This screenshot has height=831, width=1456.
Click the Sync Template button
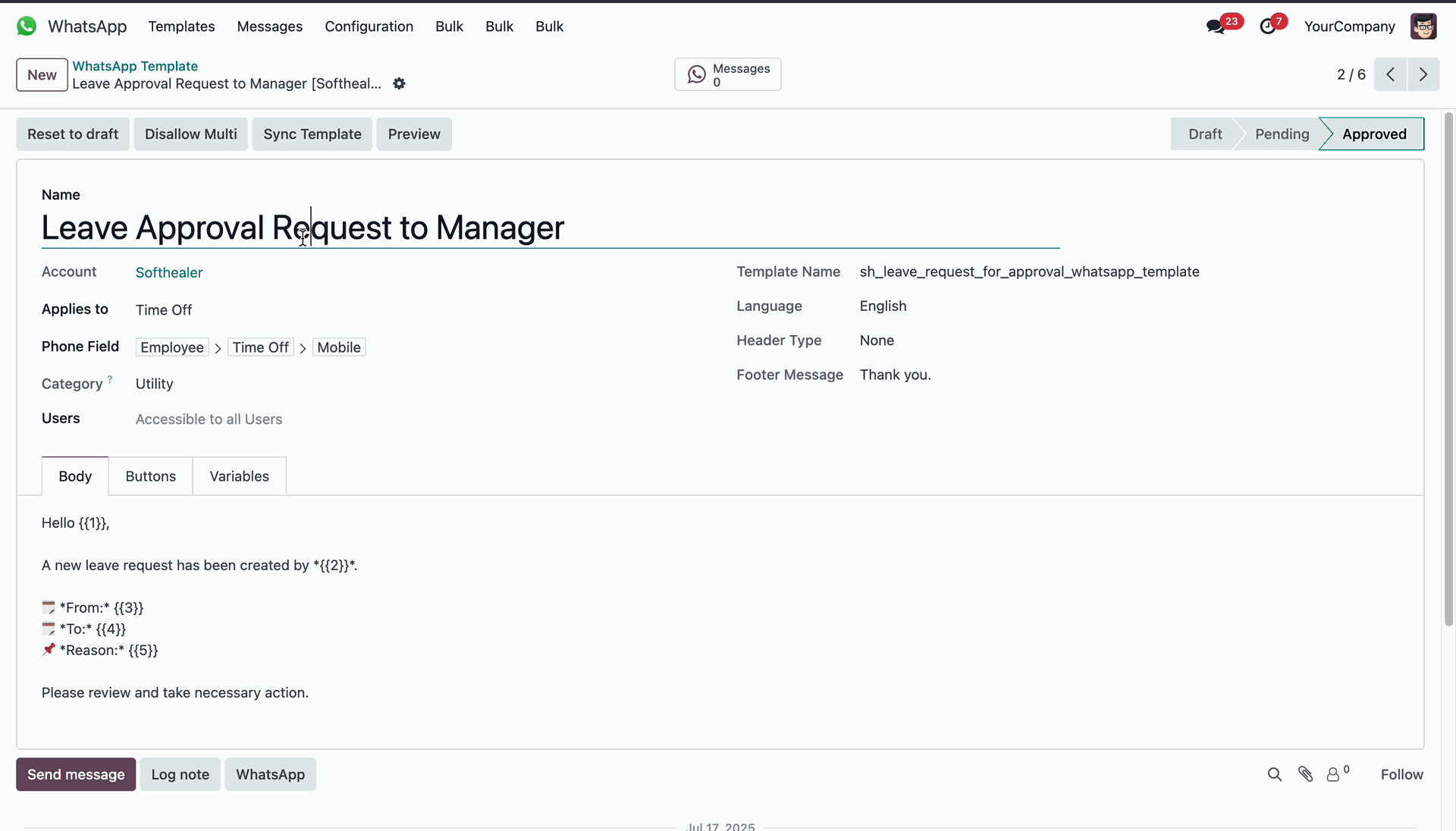312,134
